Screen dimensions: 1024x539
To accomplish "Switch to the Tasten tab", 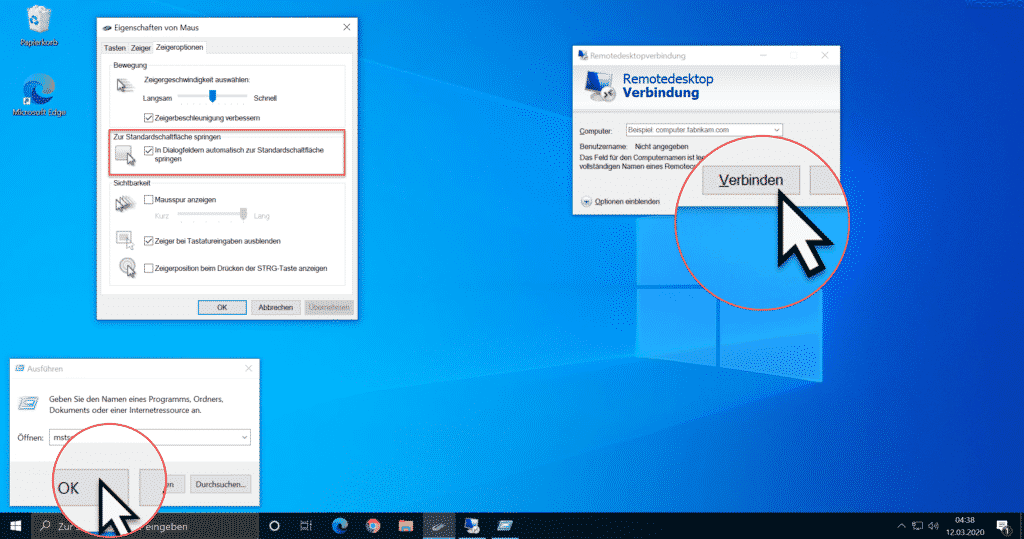I will [114, 48].
